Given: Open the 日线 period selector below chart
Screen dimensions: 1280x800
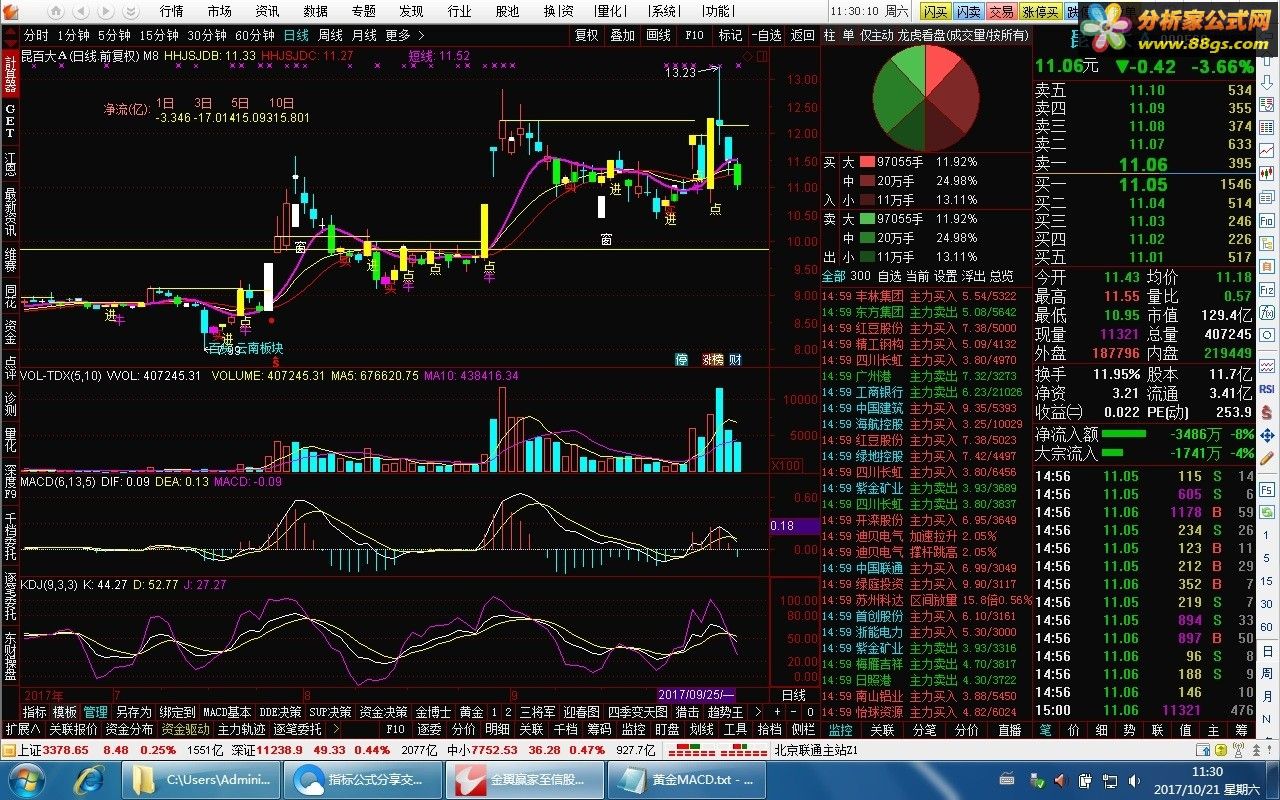Looking at the screenshot, I should (x=793, y=695).
